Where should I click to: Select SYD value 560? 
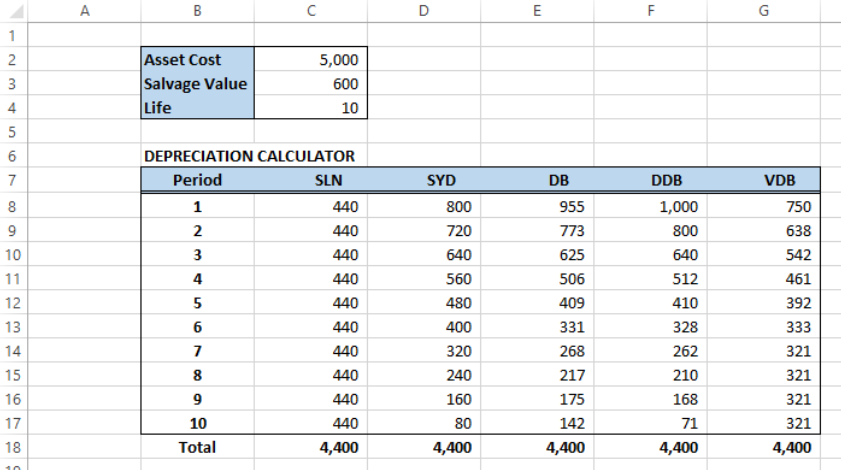tap(424, 279)
